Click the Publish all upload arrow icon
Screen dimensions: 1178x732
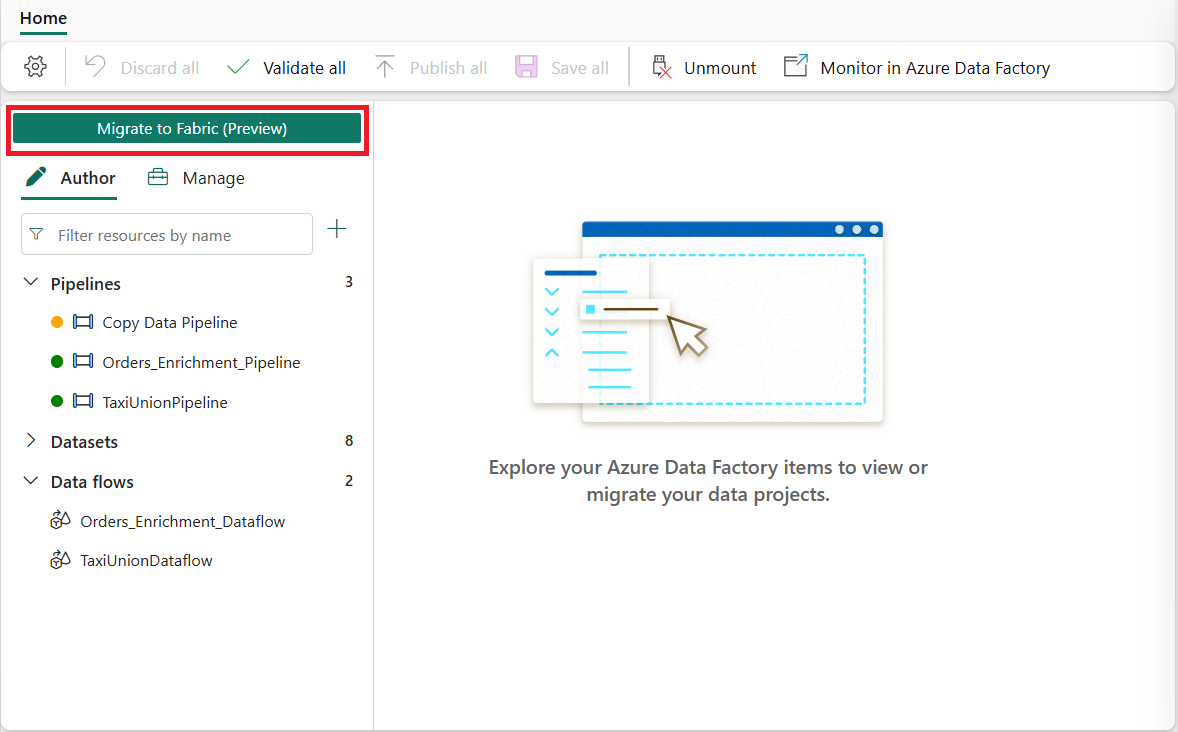point(385,67)
